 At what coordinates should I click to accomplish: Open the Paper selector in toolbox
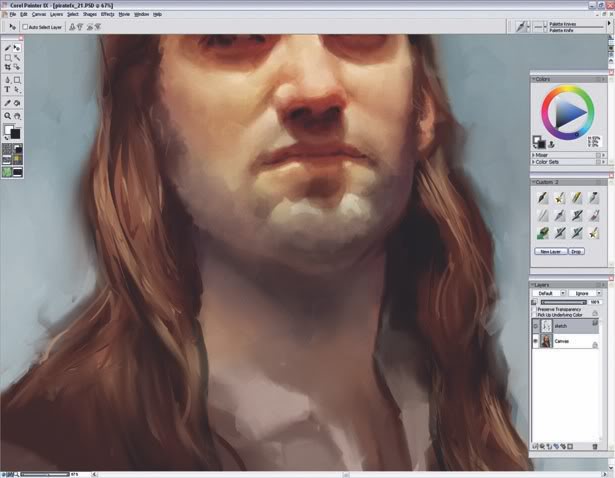pyautogui.click(x=7, y=149)
